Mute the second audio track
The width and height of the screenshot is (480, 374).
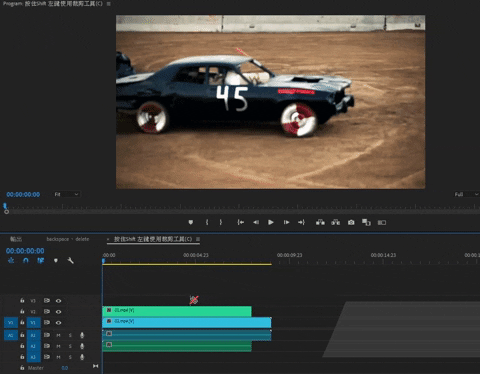click(58, 346)
